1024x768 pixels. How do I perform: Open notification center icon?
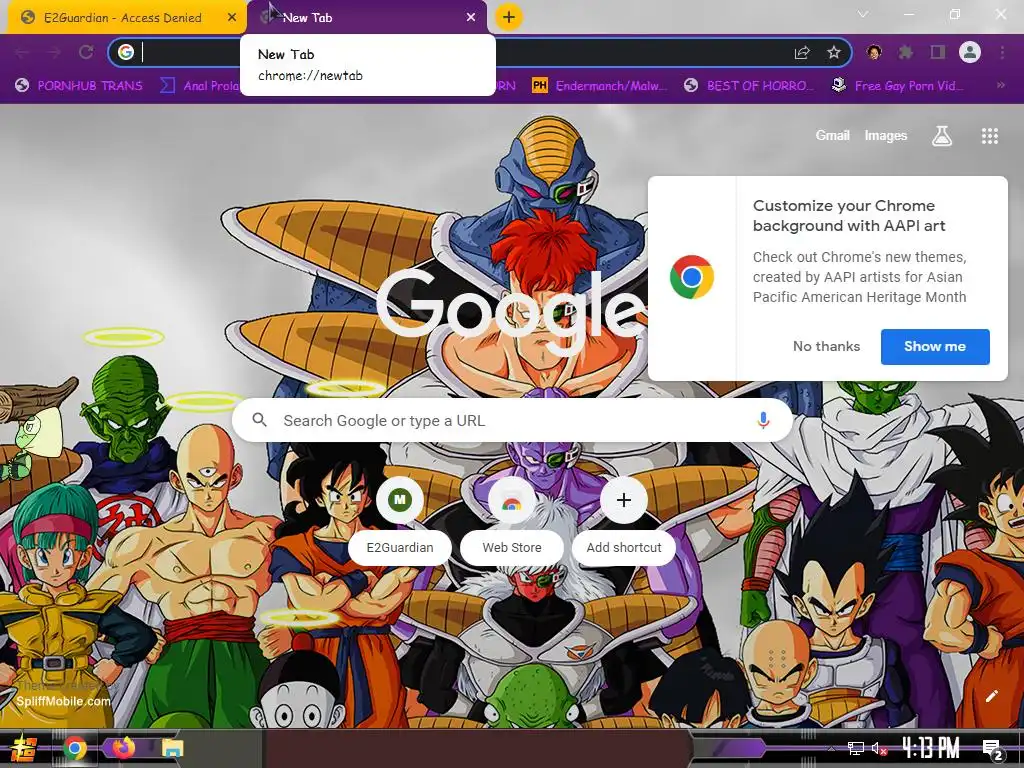pos(992,749)
